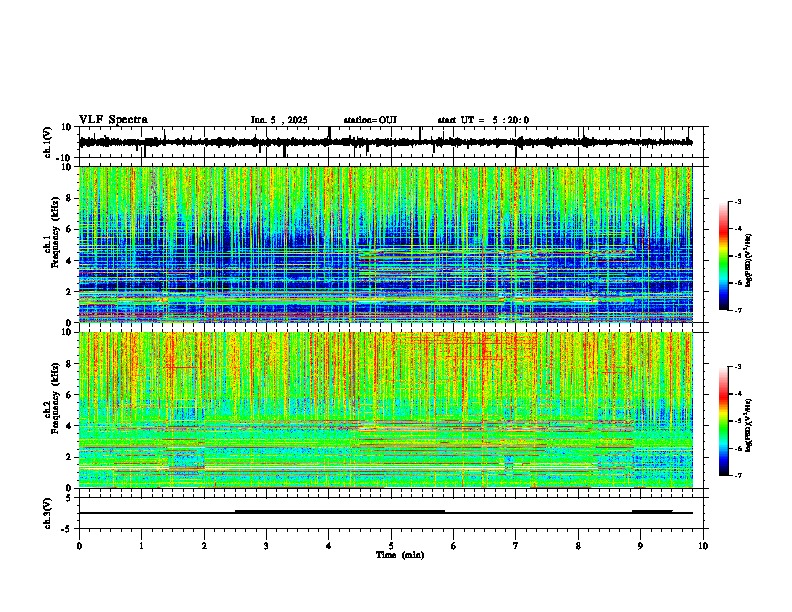Click the ch.2 colorbar log(PSD) unit label
Image resolution: width=792 pixels, height=612 pixels.
749,425
